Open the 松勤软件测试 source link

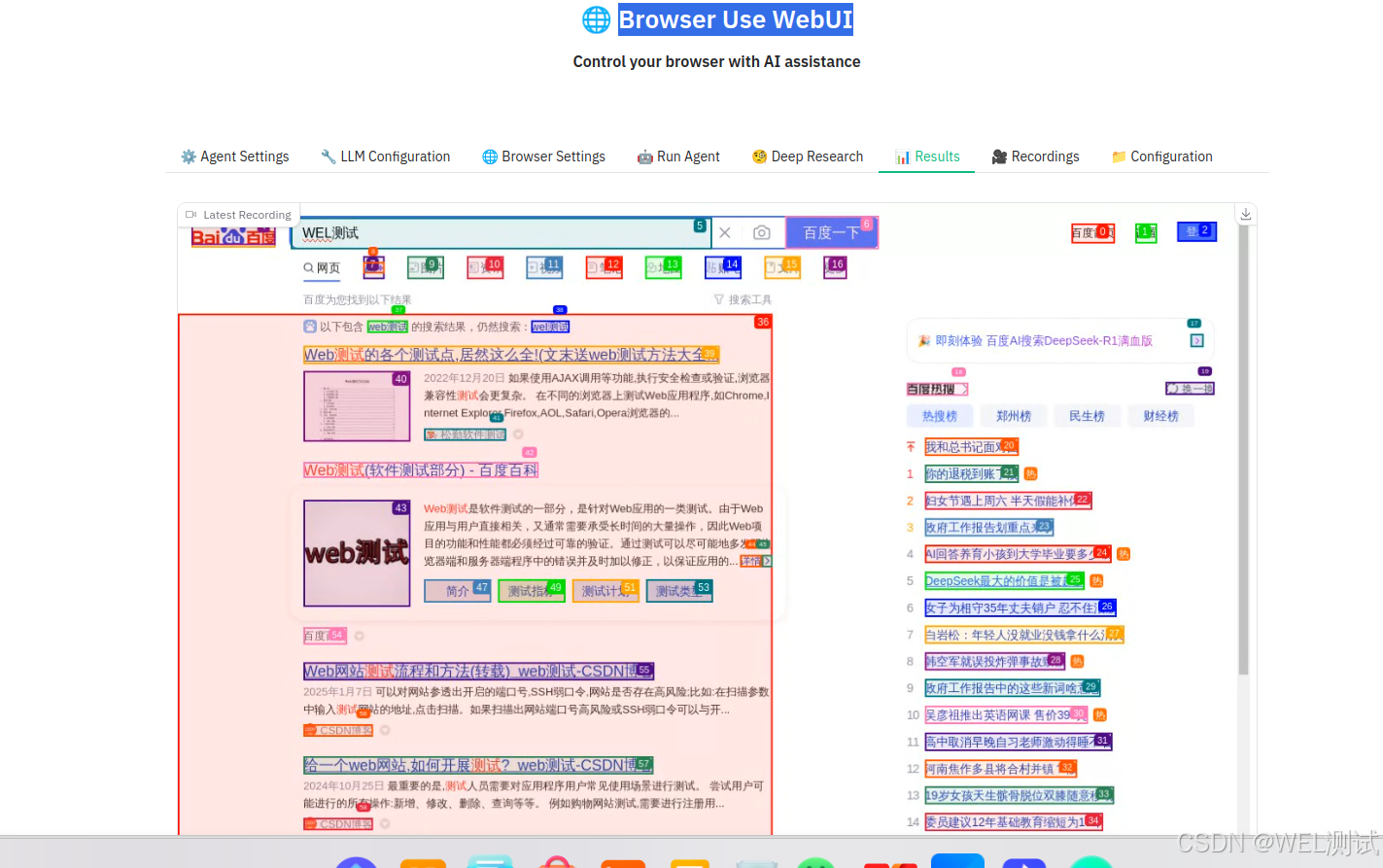(x=465, y=434)
